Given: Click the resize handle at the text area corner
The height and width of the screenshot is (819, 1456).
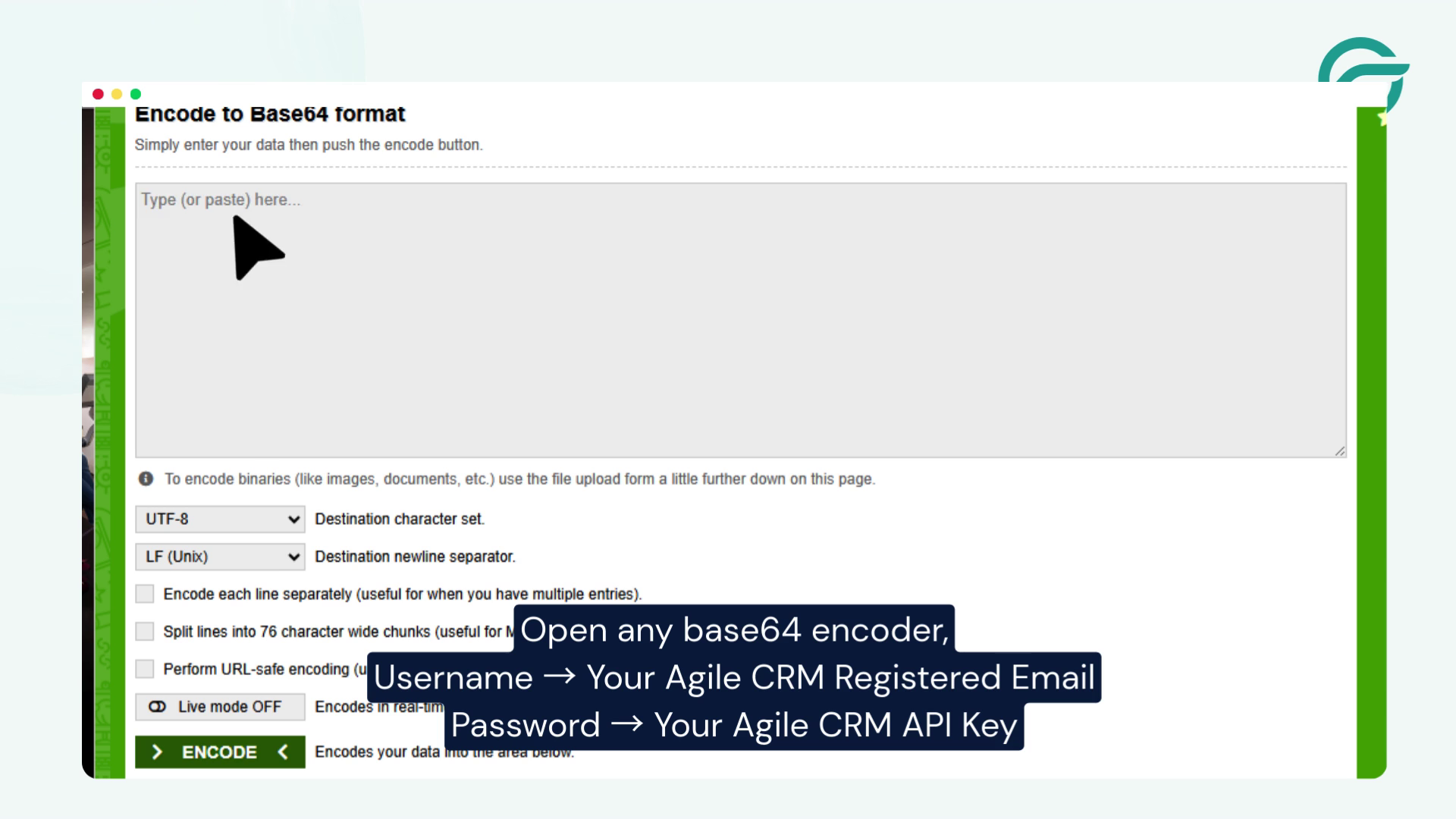Looking at the screenshot, I should (x=1340, y=450).
